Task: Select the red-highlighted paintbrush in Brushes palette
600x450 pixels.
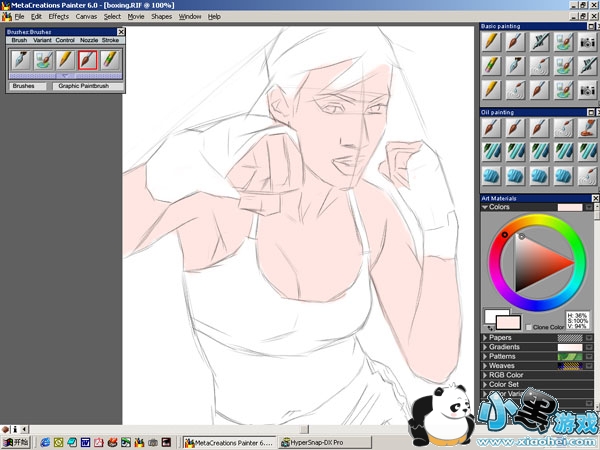Action: [x=88, y=60]
